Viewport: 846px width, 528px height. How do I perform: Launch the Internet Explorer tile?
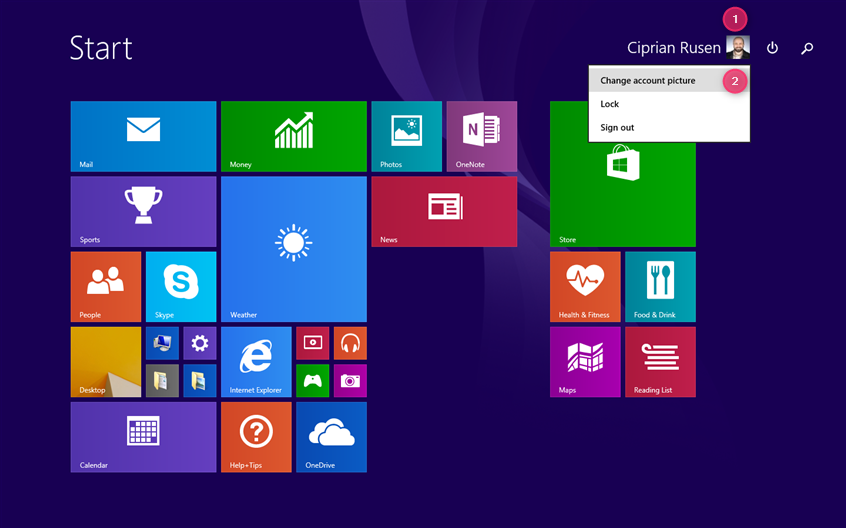[x=256, y=362]
